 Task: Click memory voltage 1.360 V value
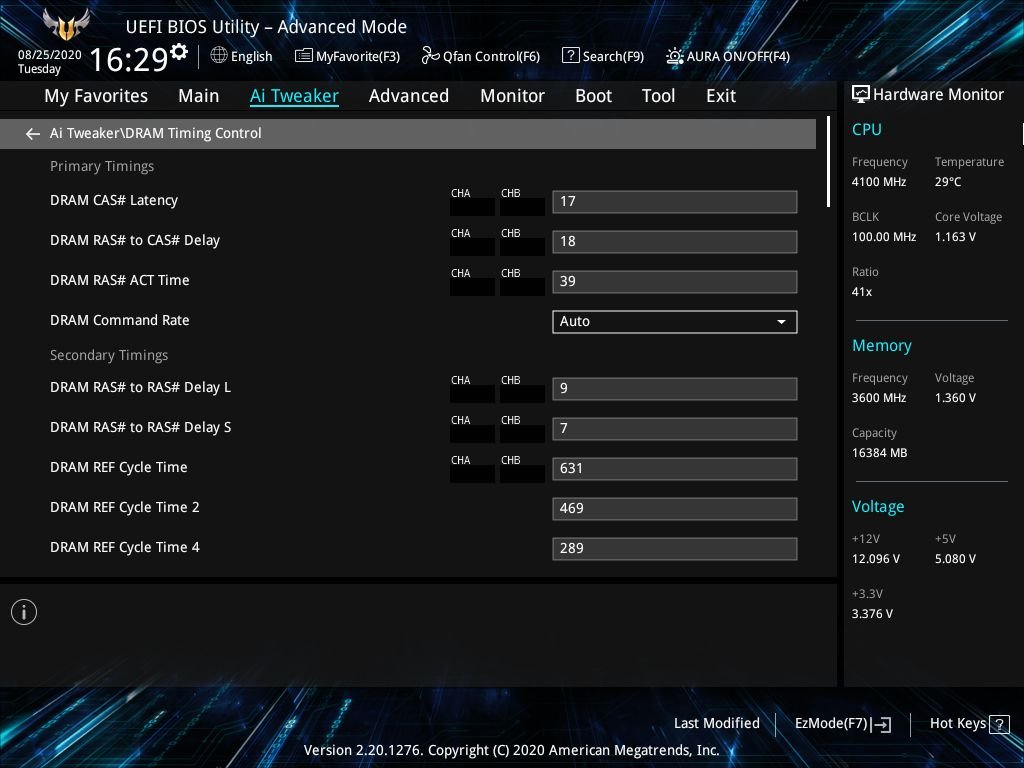955,398
